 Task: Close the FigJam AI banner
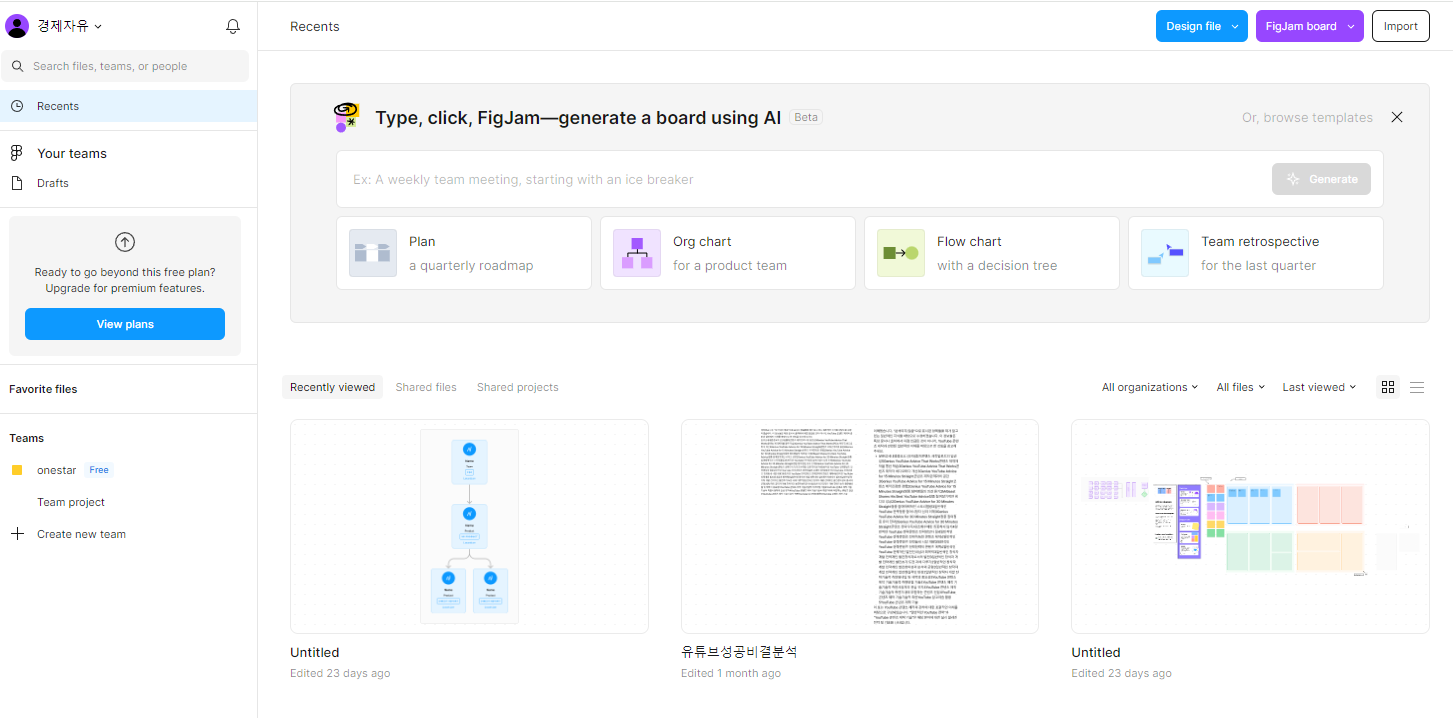coord(1397,117)
